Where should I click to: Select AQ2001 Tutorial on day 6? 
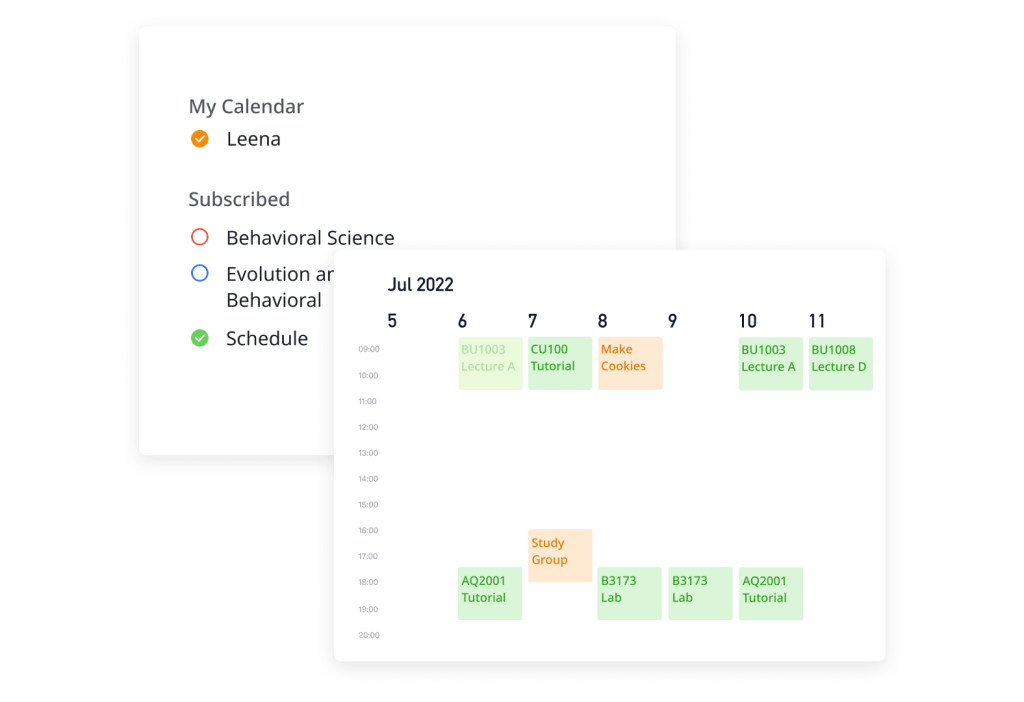click(x=490, y=593)
